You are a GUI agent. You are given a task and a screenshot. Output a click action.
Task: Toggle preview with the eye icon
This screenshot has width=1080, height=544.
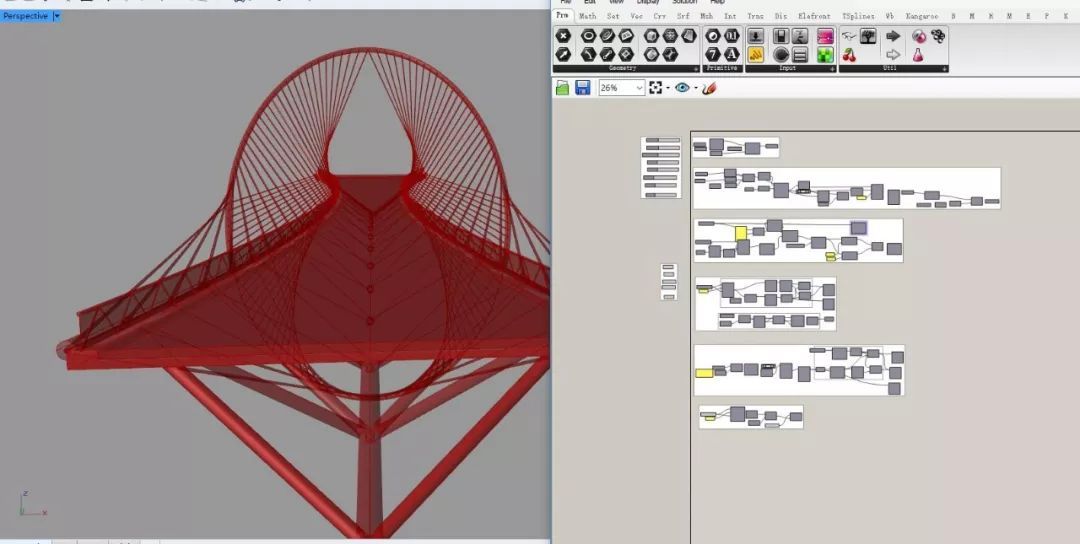pos(683,87)
